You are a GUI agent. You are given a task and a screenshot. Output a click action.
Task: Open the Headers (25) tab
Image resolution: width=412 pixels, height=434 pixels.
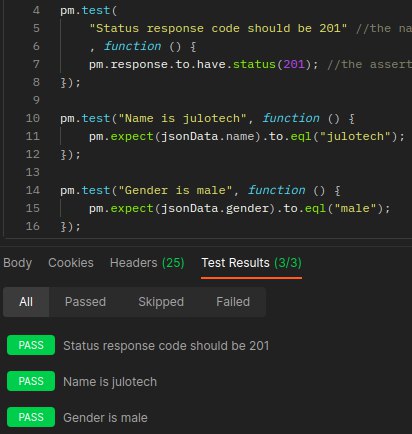(x=147, y=263)
